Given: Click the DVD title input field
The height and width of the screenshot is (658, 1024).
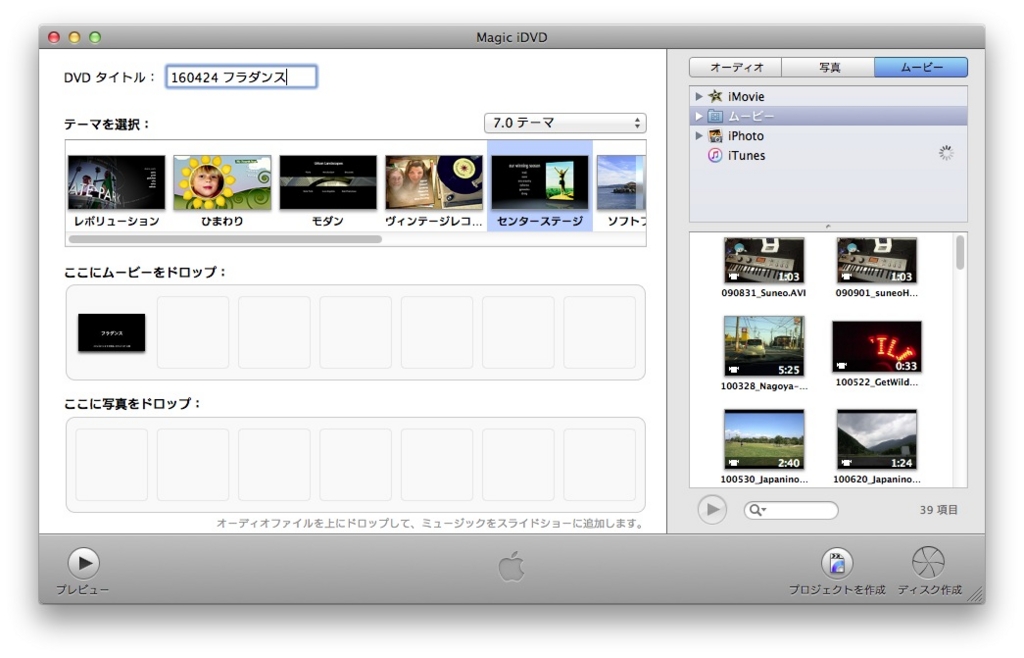Looking at the screenshot, I should [241, 77].
